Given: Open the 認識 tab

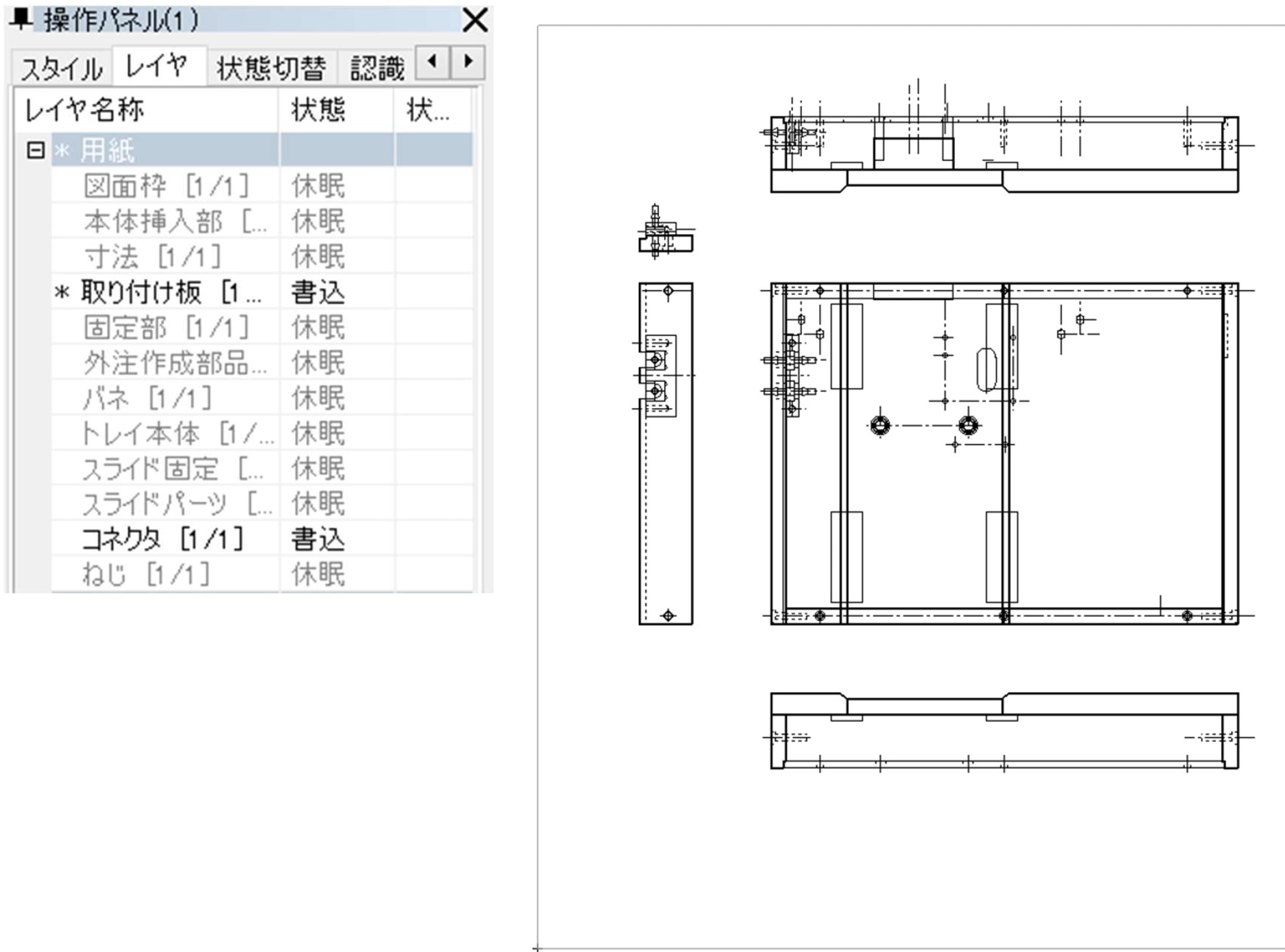Looking at the screenshot, I should pyautogui.click(x=376, y=68).
